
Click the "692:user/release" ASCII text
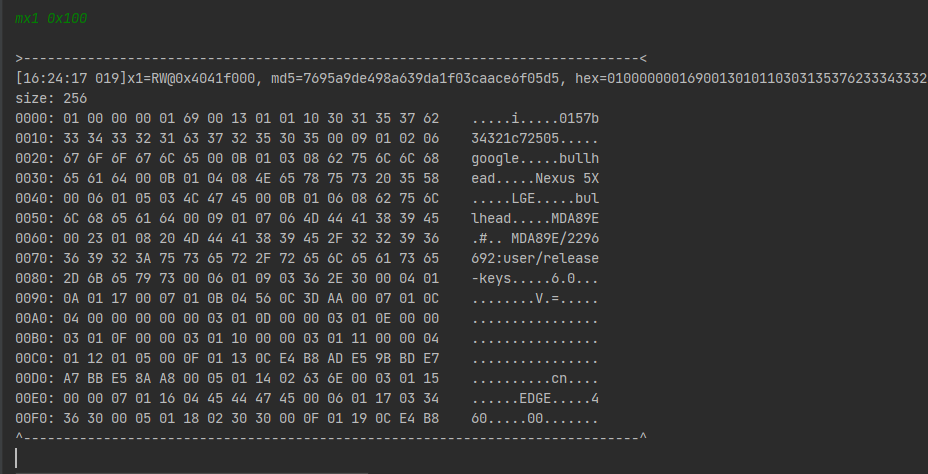[535, 258]
